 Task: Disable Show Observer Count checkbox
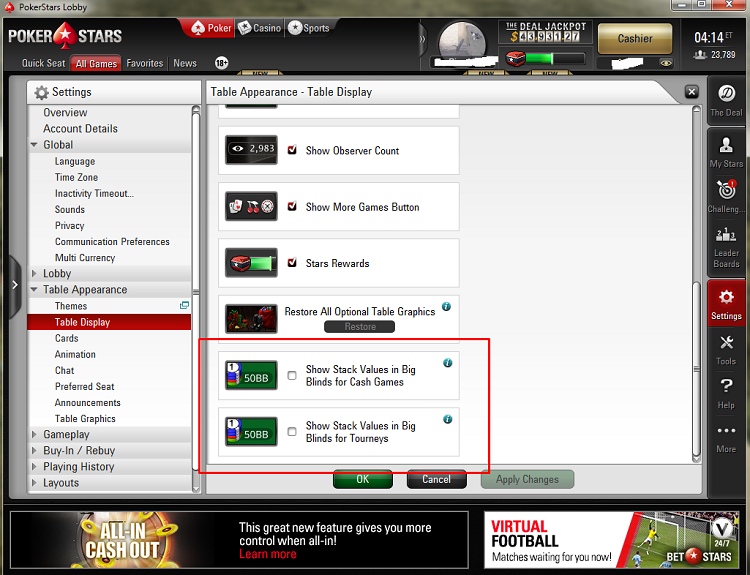(x=292, y=150)
